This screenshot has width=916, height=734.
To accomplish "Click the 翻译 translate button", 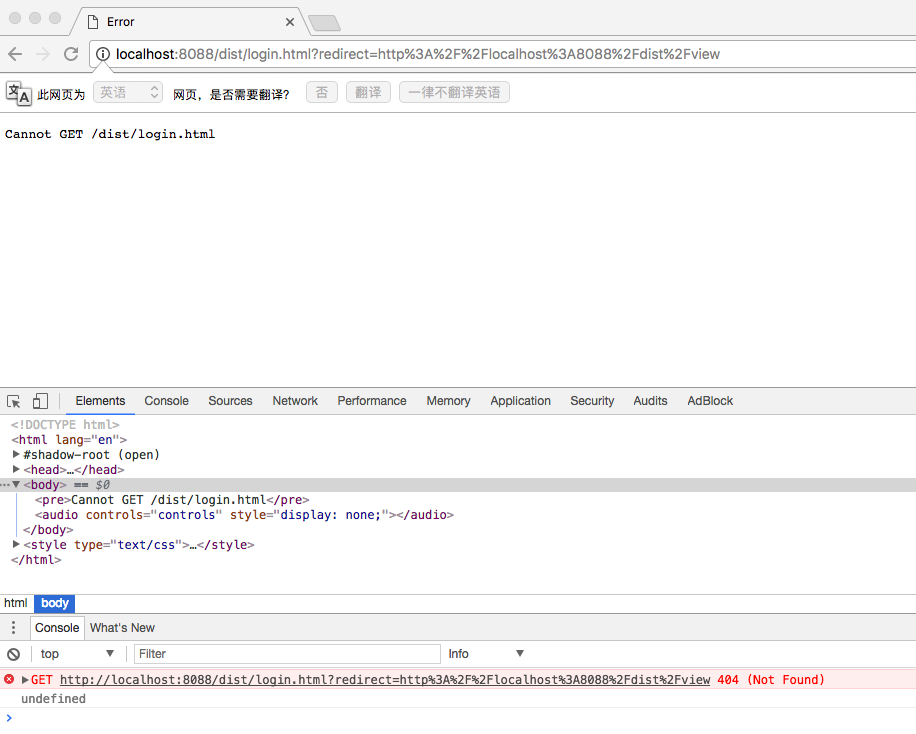I will coord(369,91).
